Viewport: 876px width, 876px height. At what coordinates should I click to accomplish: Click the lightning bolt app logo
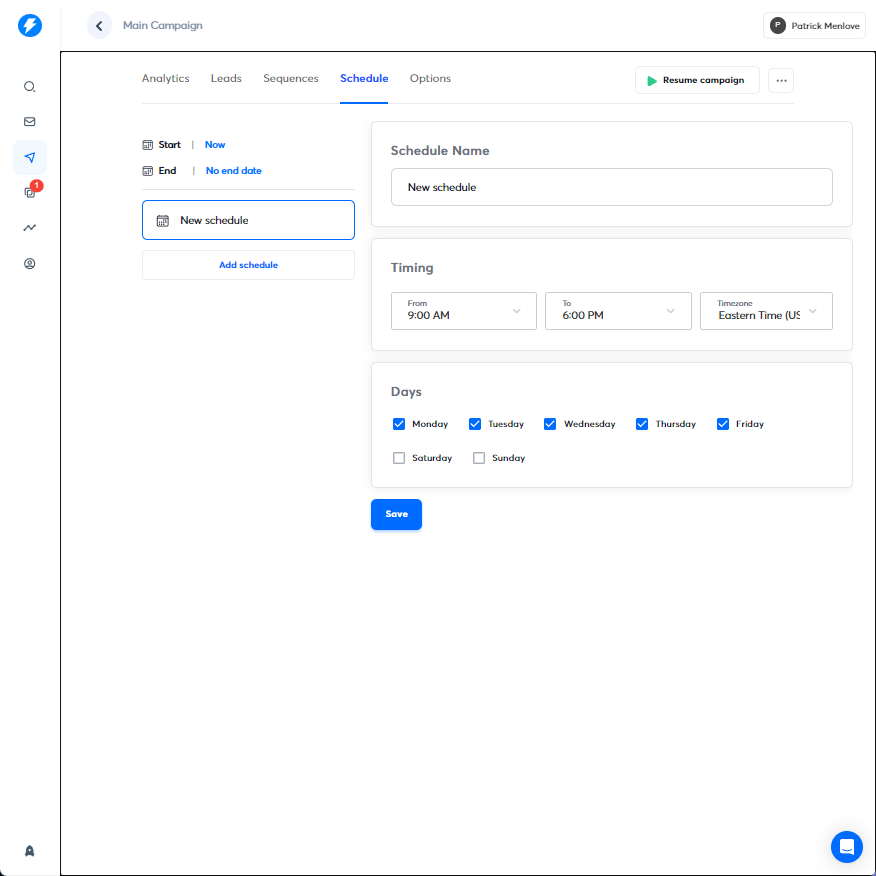(x=30, y=25)
